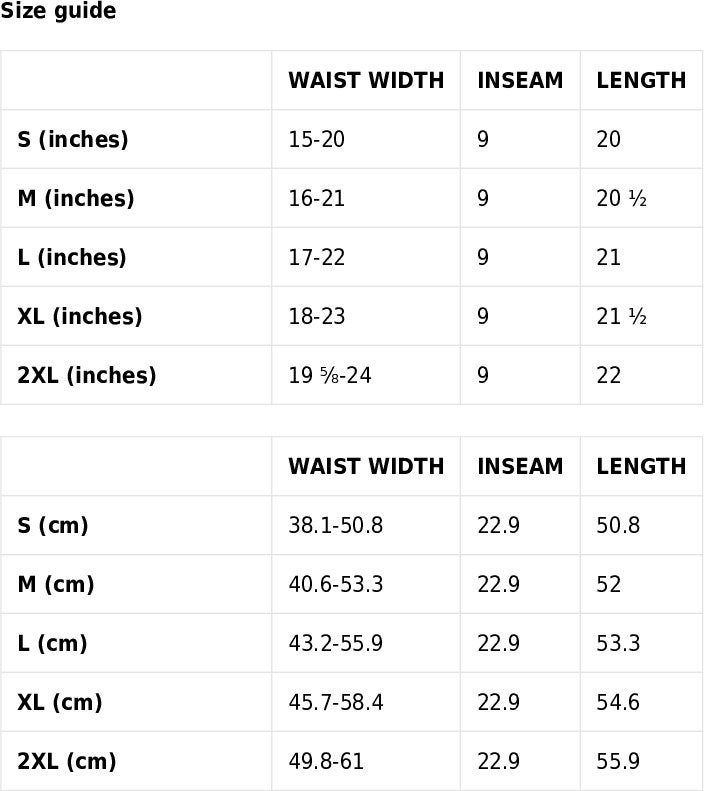Select the WAIST WIDTH header in inches table
Viewport: 704px width, 791px height.
click(366, 80)
